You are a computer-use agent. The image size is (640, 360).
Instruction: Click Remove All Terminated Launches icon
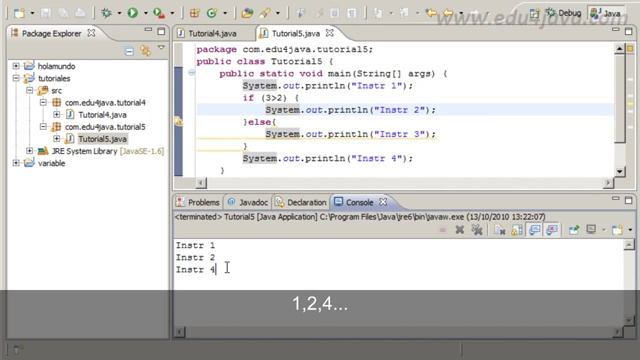pos(477,230)
